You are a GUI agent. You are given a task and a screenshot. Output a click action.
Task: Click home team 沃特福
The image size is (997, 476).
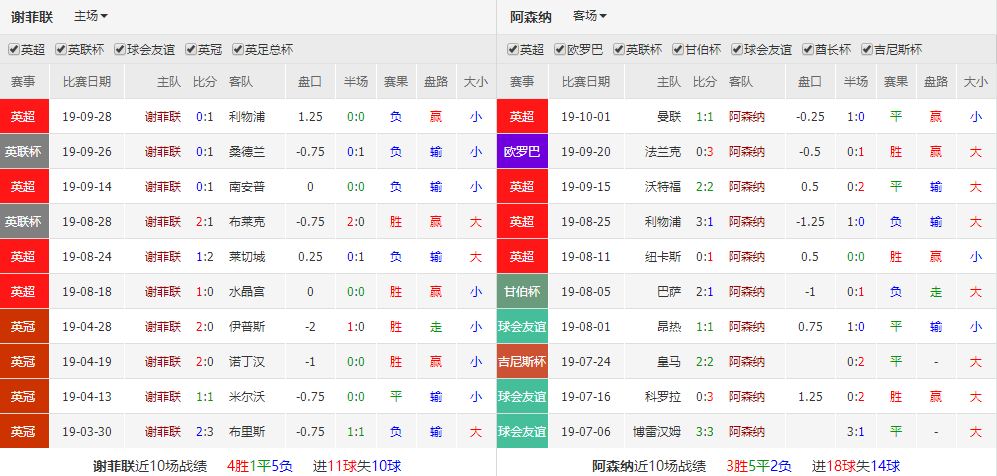tap(663, 186)
